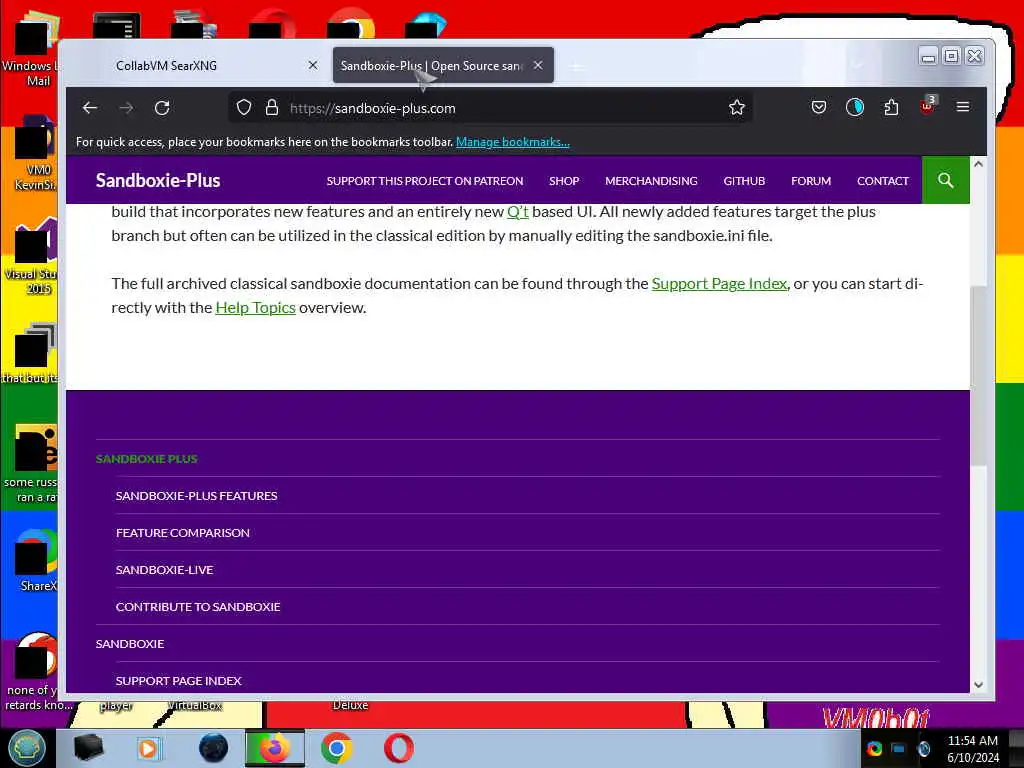The height and width of the screenshot is (768, 1024).
Task: Click colorful tray icon in system tray
Action: 874,749
